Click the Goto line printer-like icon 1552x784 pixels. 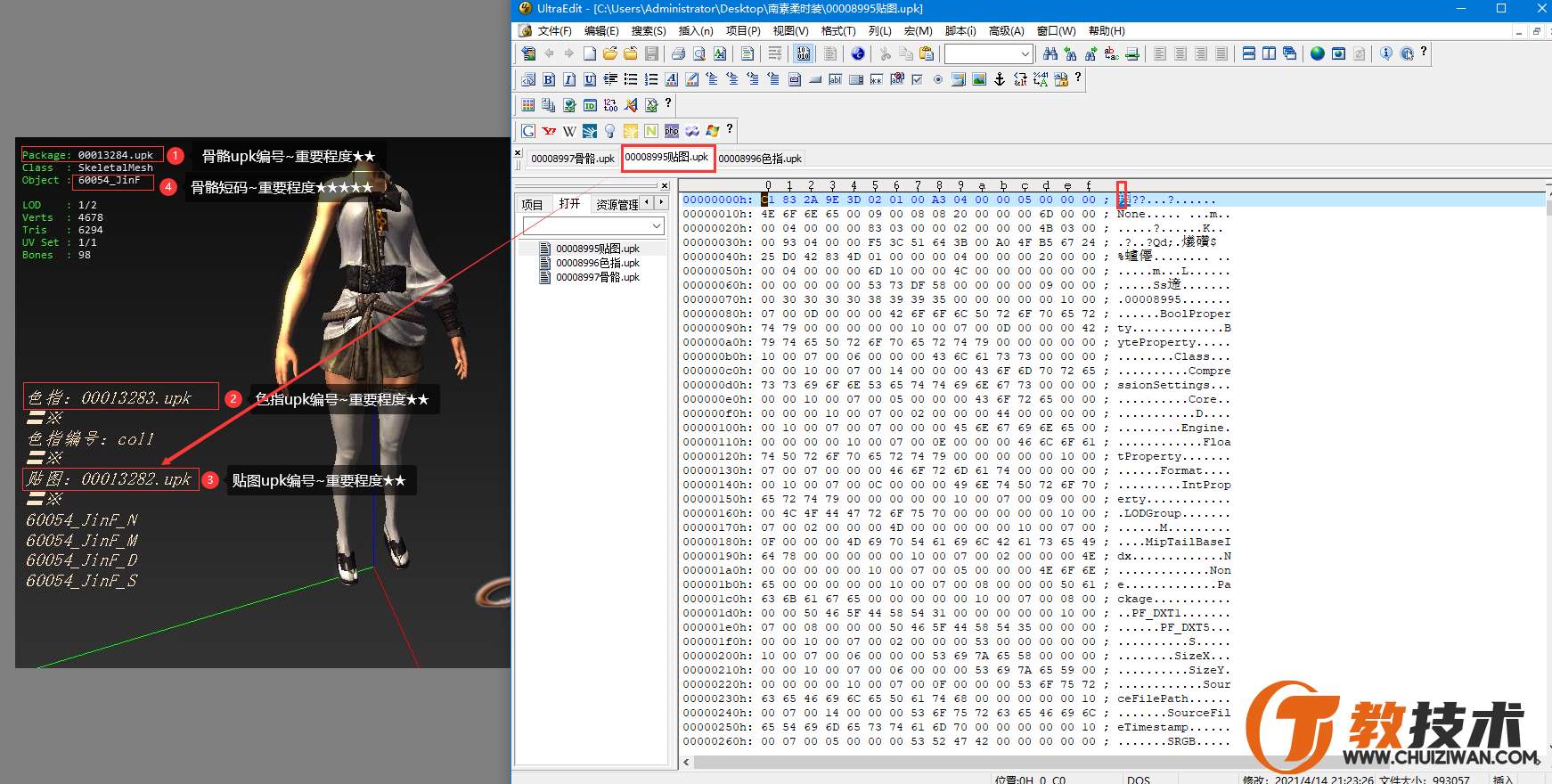point(1132,54)
